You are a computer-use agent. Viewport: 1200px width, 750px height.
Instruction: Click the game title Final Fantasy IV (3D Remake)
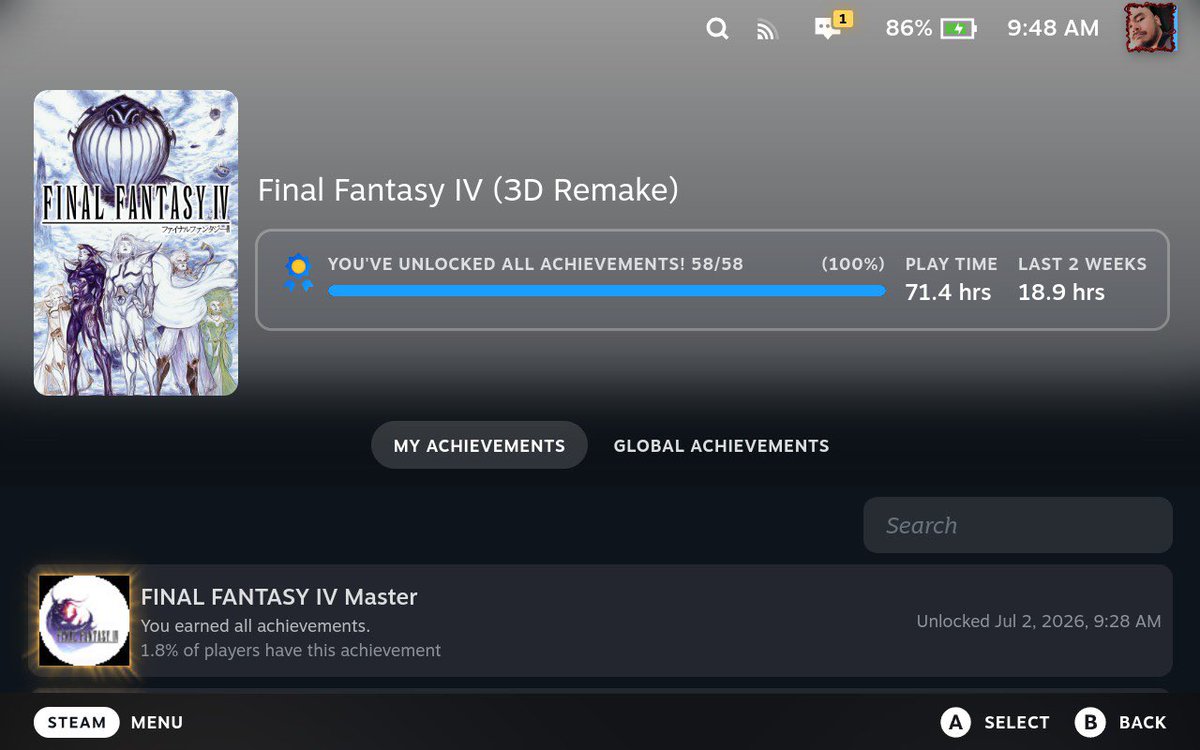click(468, 190)
